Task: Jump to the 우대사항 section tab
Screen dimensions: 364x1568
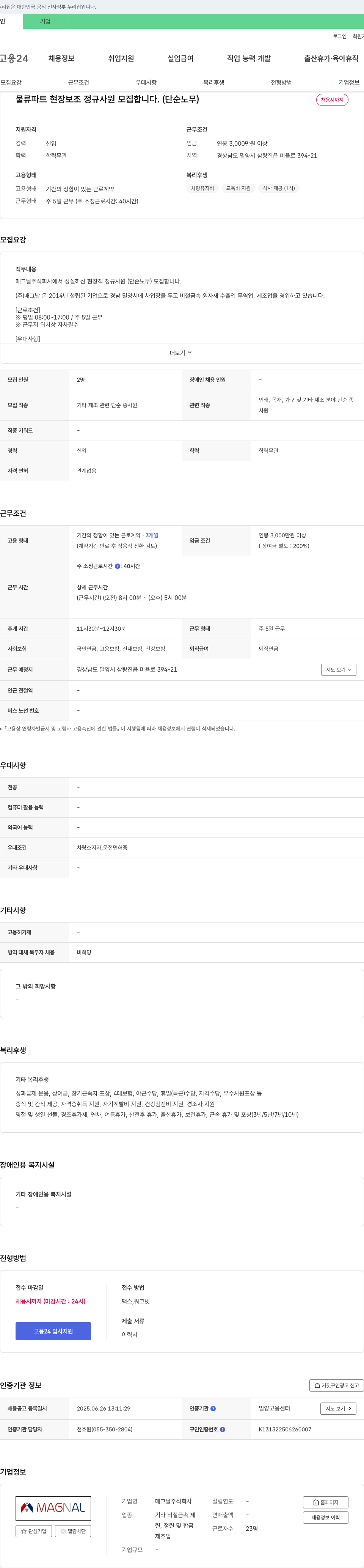Action: pos(146,82)
